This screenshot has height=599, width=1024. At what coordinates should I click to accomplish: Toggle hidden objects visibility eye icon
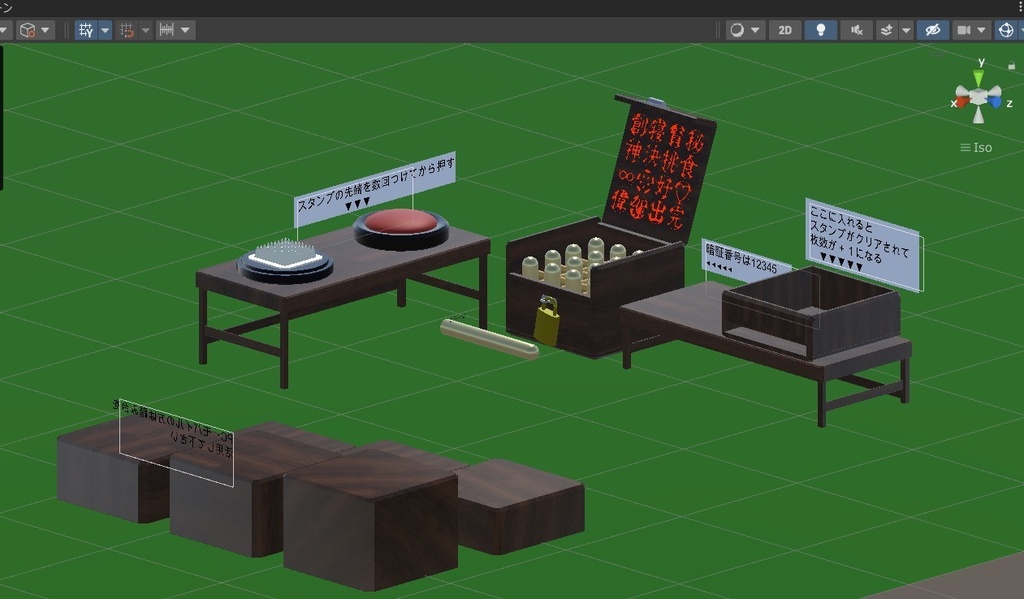933,30
